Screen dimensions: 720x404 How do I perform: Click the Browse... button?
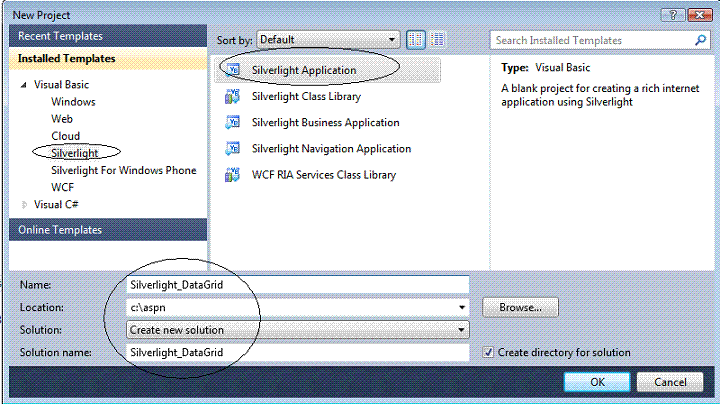[x=520, y=308]
